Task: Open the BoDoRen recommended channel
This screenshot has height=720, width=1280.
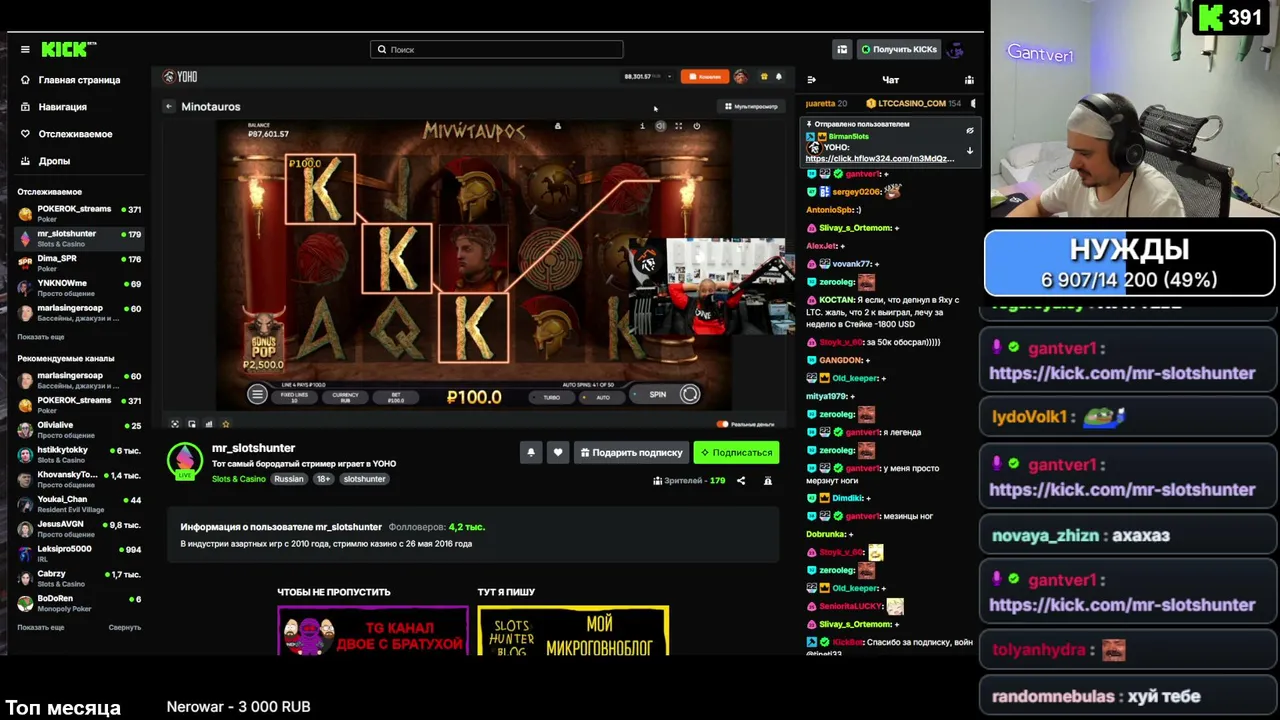Action: pos(80,603)
